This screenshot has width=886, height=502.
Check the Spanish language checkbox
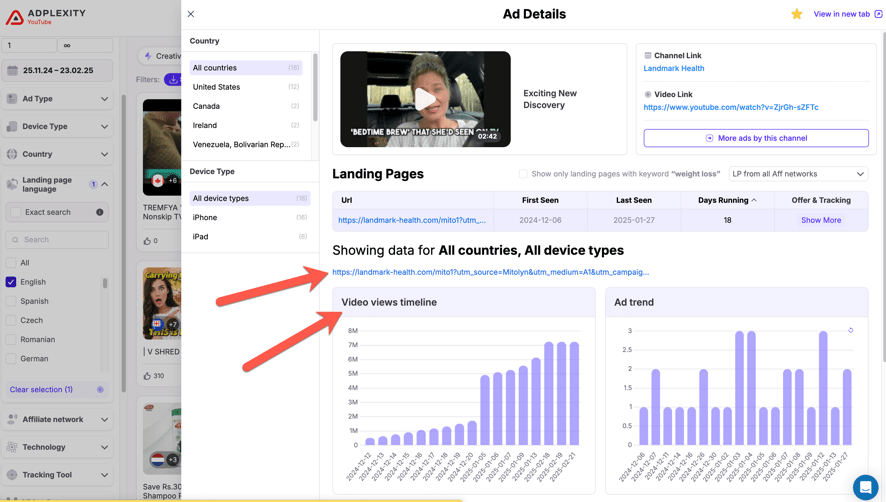[11, 301]
